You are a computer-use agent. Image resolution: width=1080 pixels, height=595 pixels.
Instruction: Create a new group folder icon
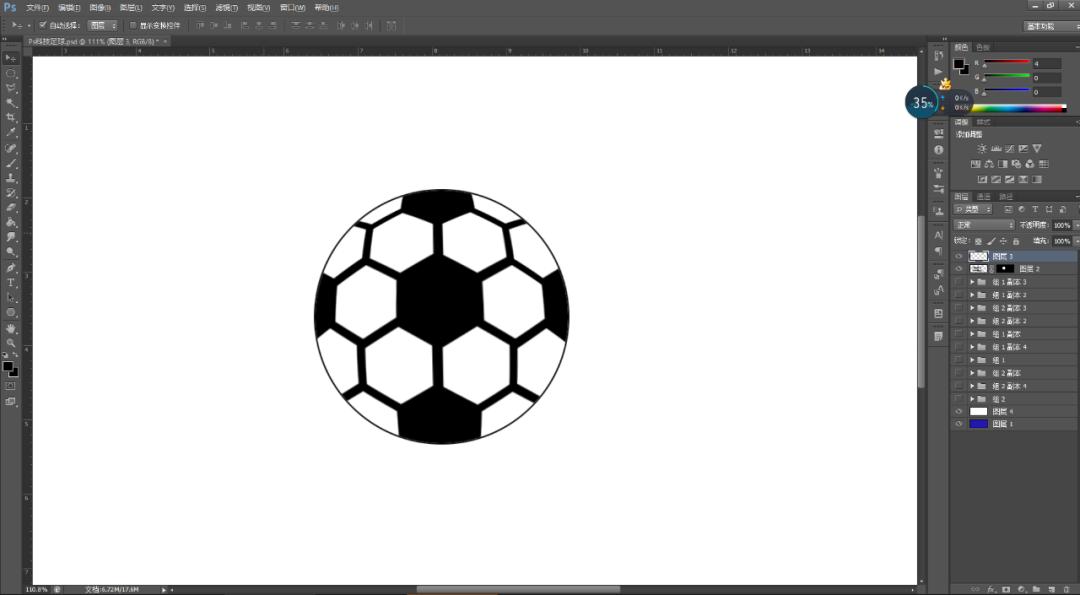(x=1036, y=589)
